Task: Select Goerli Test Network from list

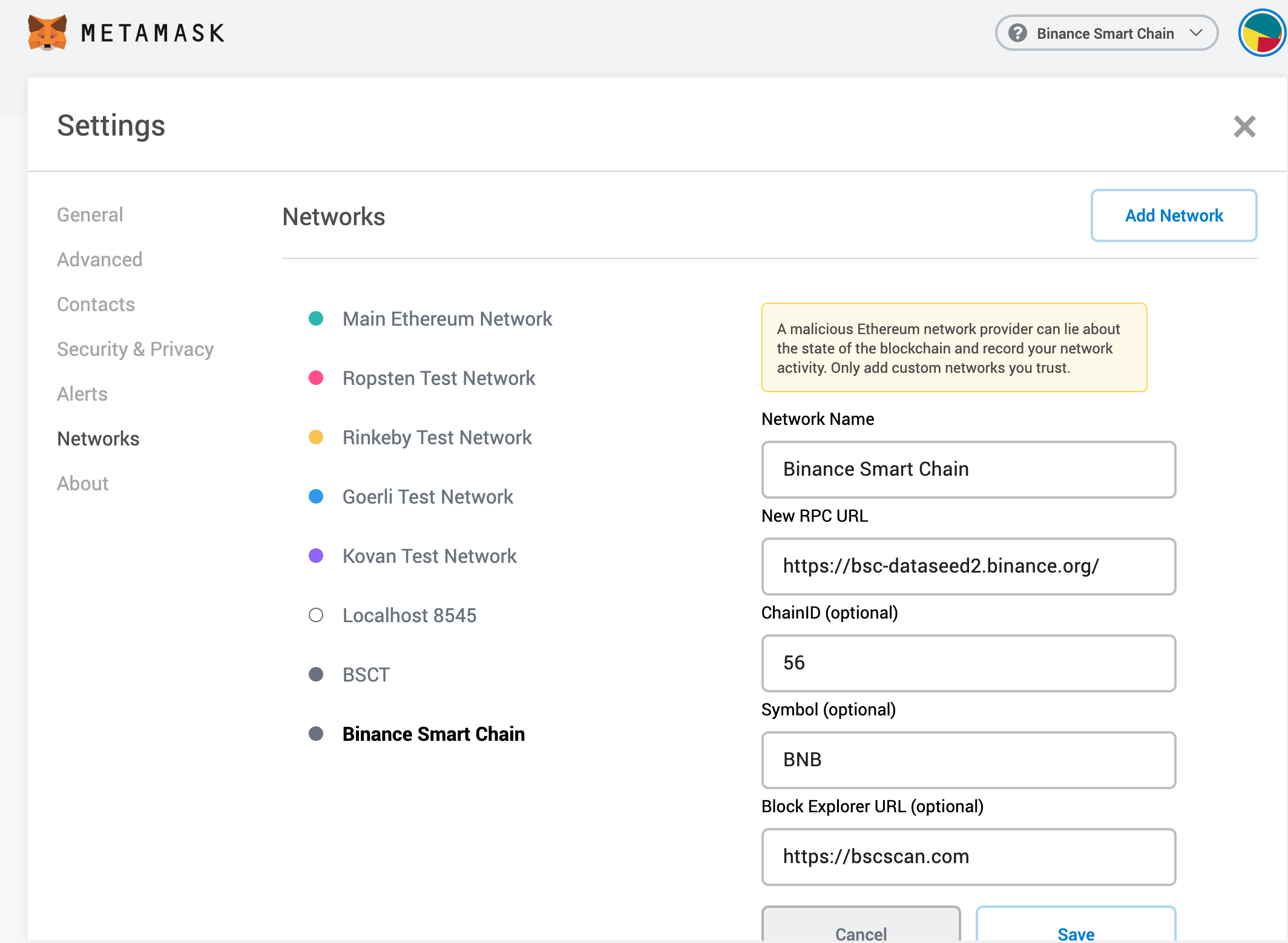Action: 428,497
